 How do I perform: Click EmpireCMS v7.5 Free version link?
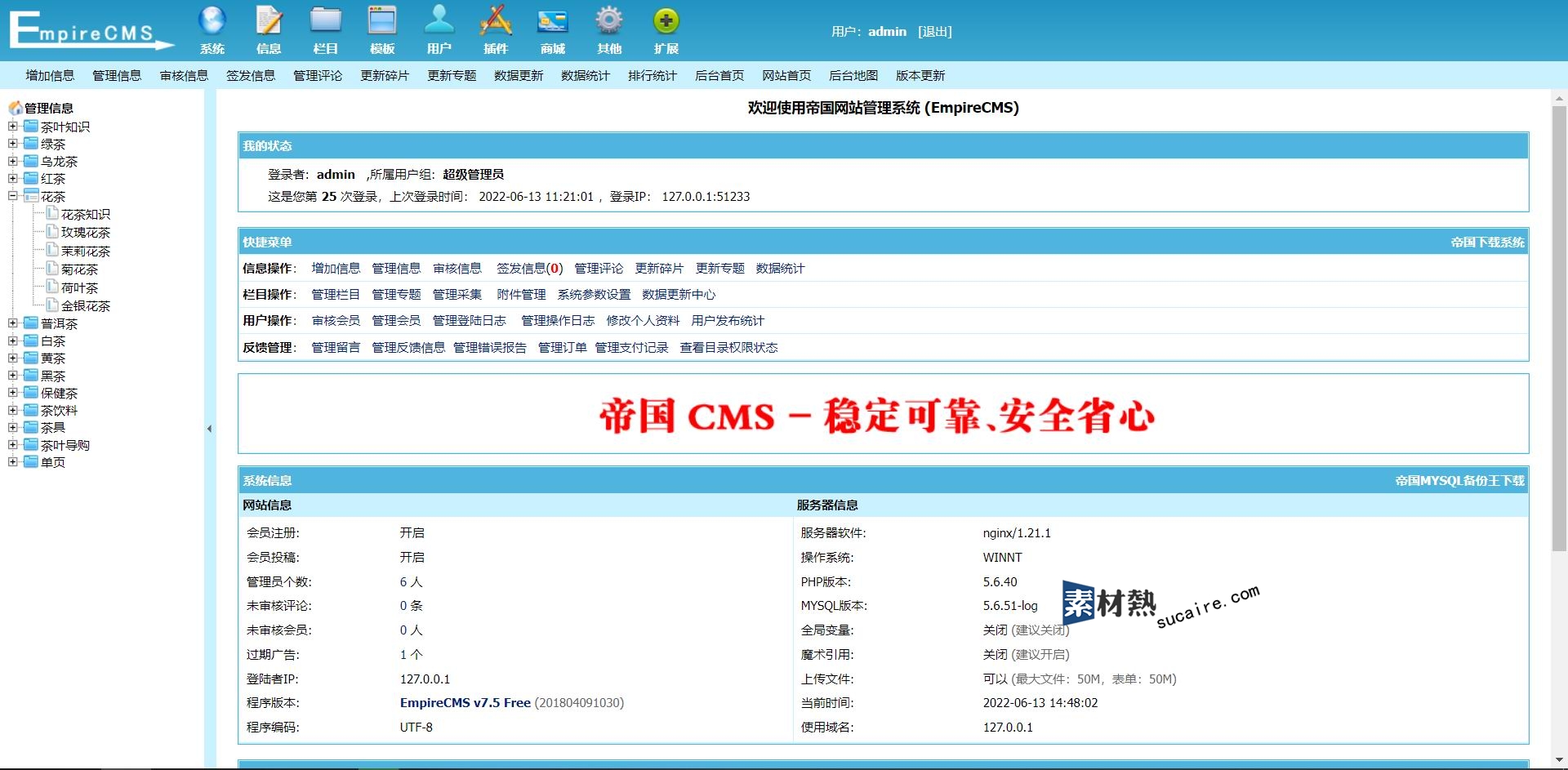[x=465, y=703]
